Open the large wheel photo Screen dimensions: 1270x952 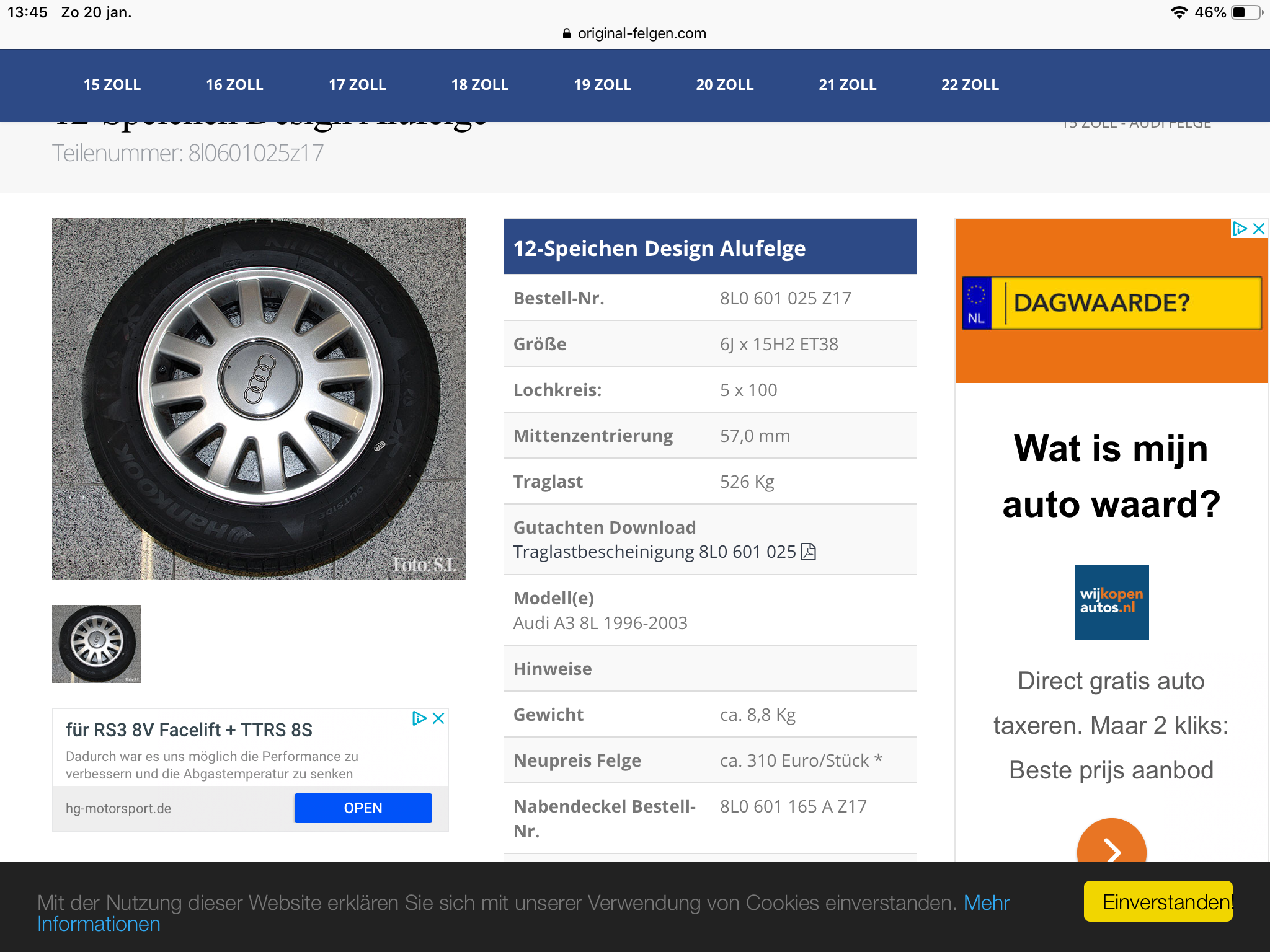259,399
